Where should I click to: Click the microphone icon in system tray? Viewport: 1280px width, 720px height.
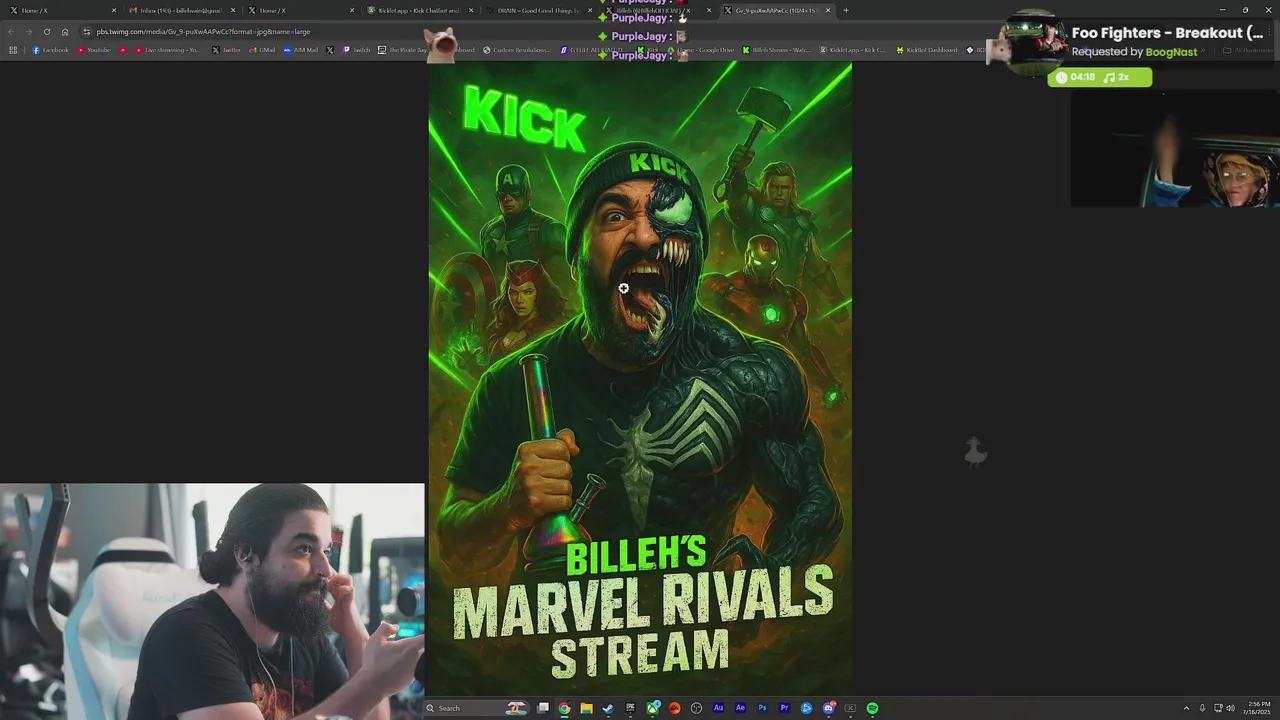1202,708
